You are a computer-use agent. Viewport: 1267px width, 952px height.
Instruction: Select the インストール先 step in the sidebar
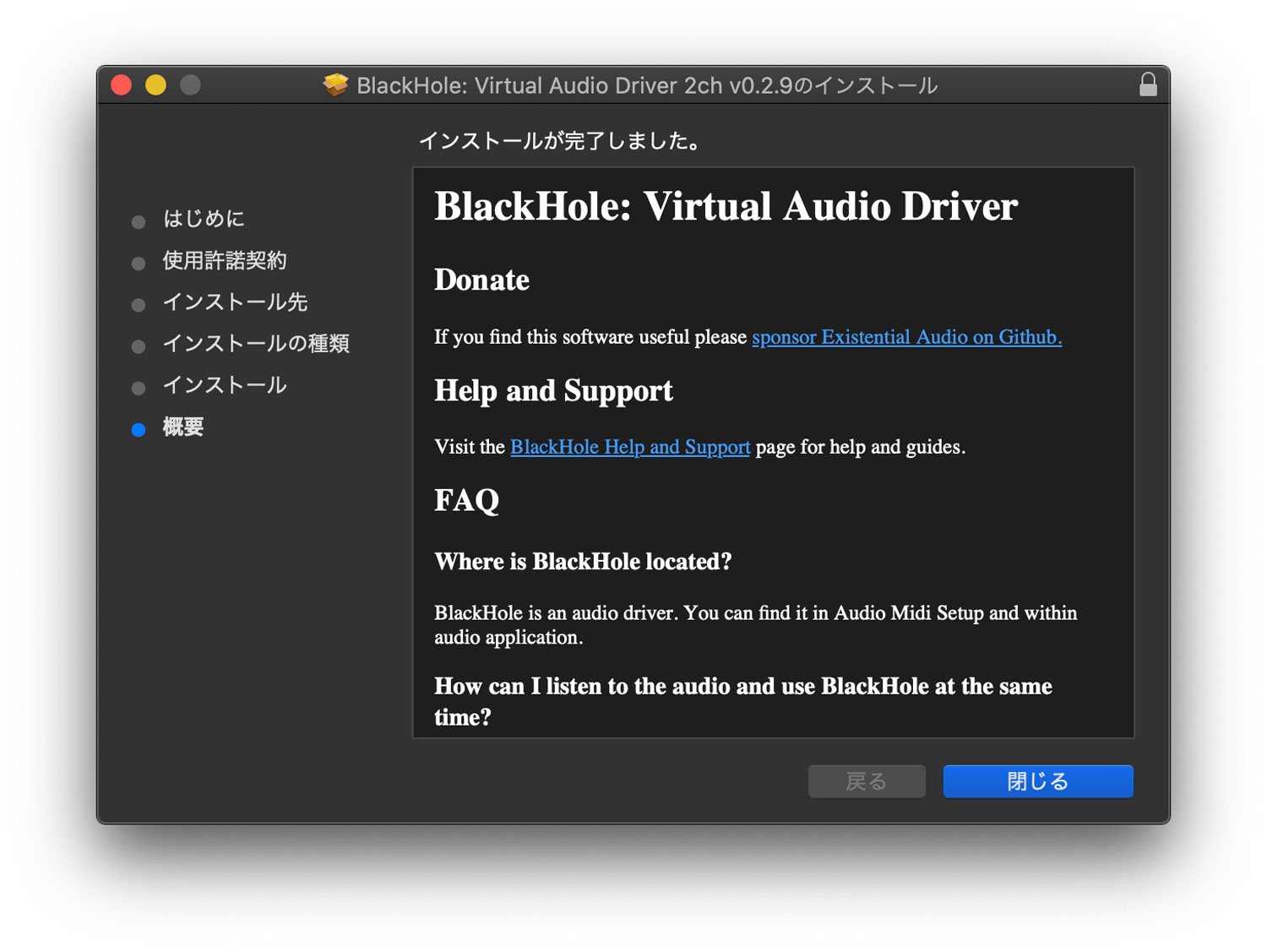click(x=235, y=302)
